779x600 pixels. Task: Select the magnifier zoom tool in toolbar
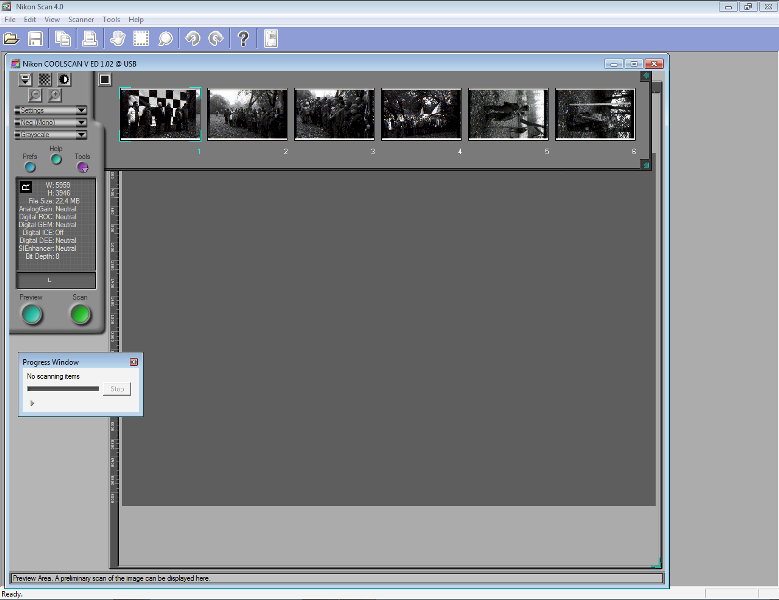coord(165,39)
